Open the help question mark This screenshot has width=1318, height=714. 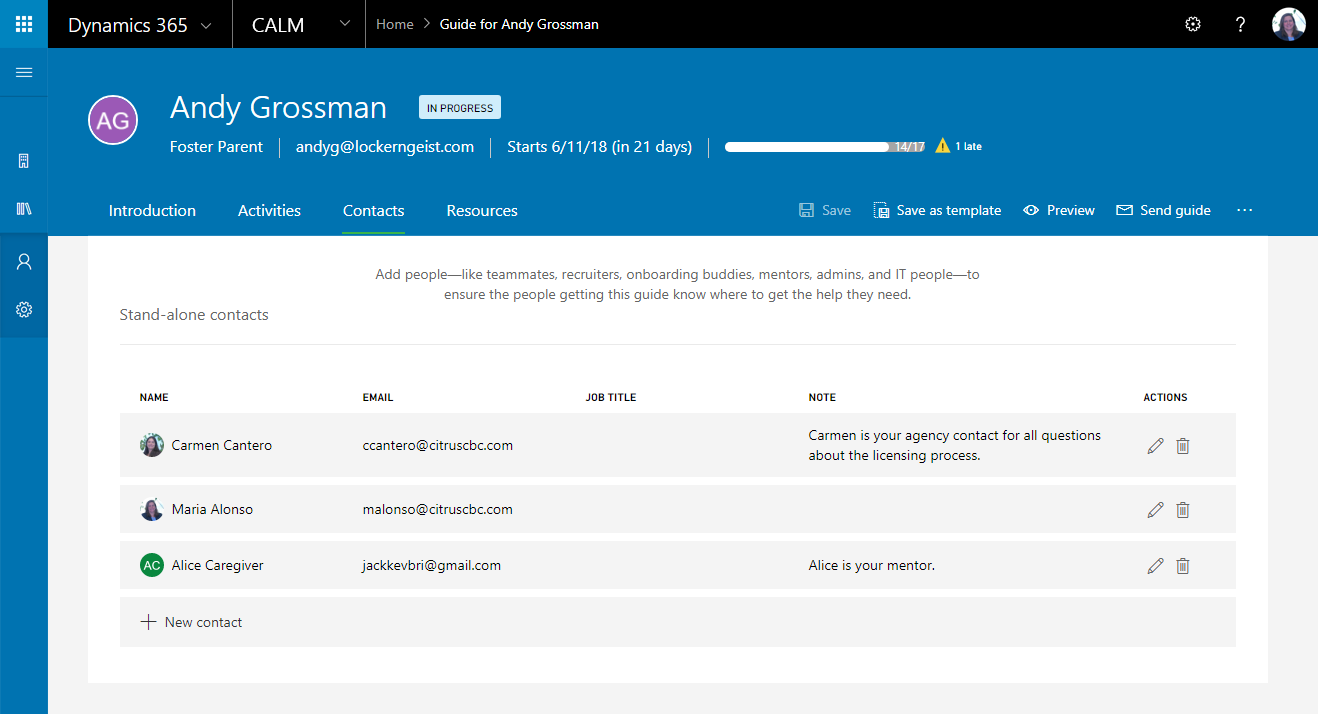coord(1241,24)
